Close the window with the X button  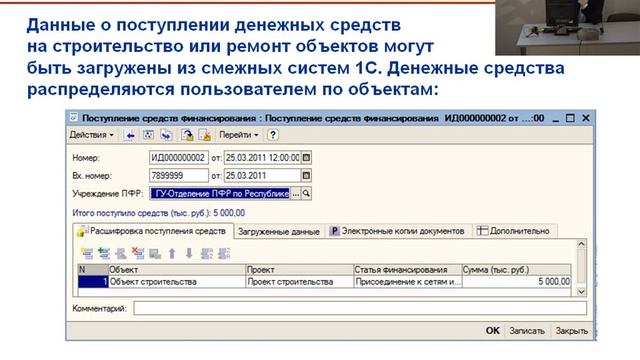(x=586, y=118)
